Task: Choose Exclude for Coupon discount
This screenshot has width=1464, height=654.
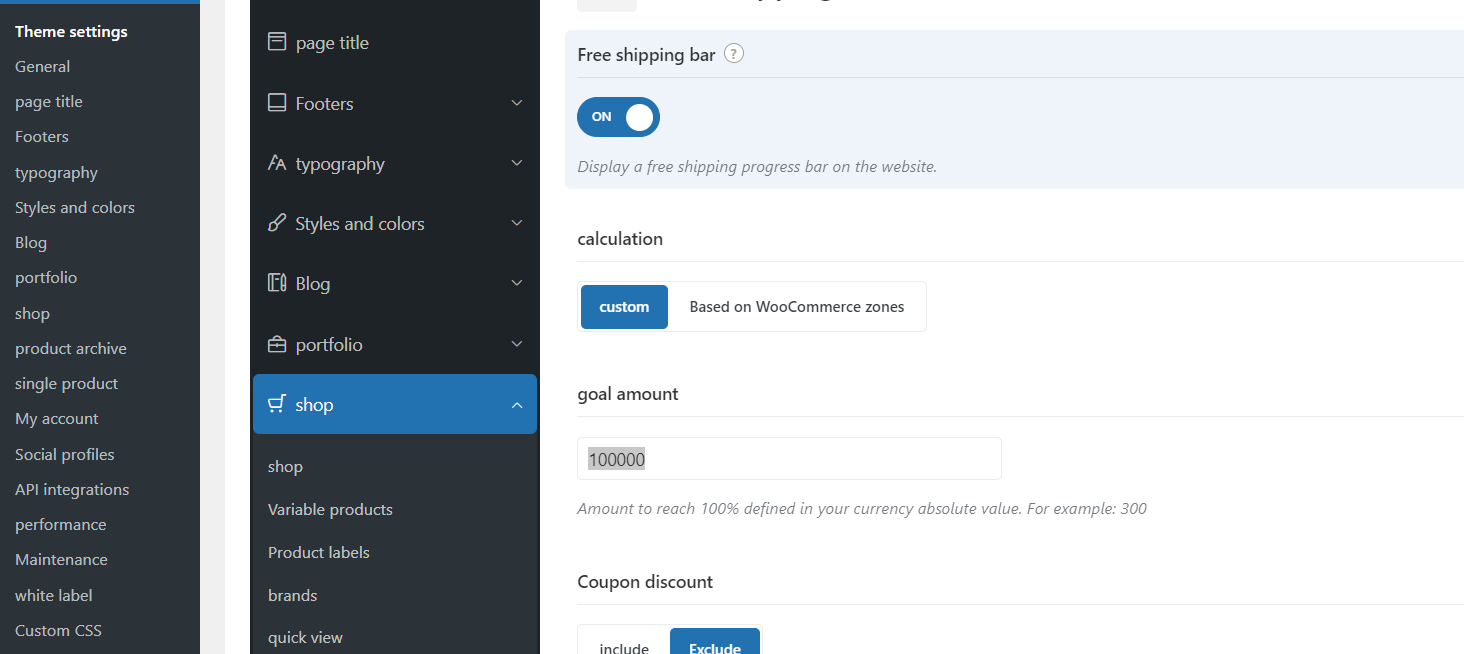Action: [714, 647]
